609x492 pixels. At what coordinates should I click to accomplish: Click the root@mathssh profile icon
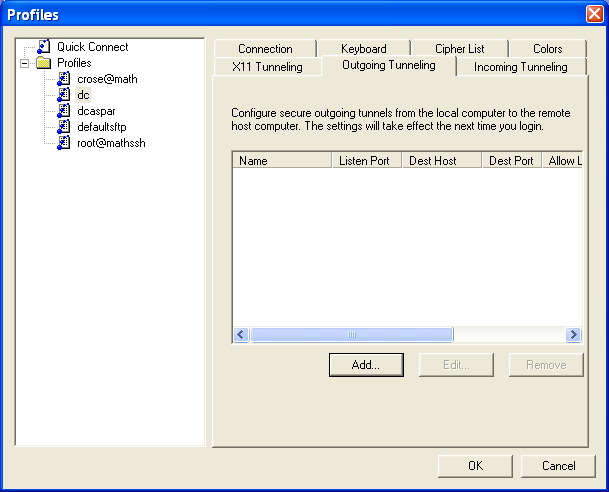(63, 143)
